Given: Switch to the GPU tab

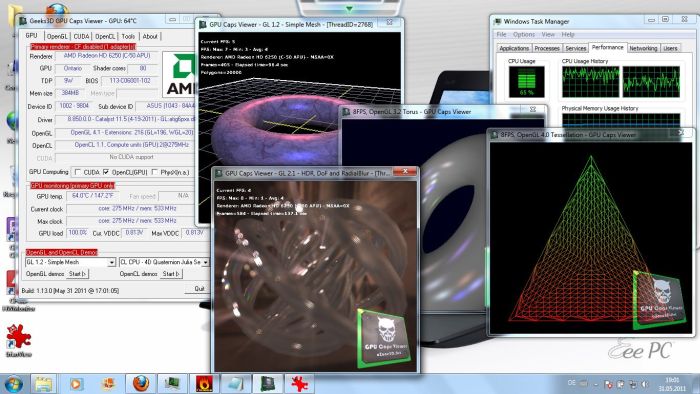Looking at the screenshot, I should [32, 36].
